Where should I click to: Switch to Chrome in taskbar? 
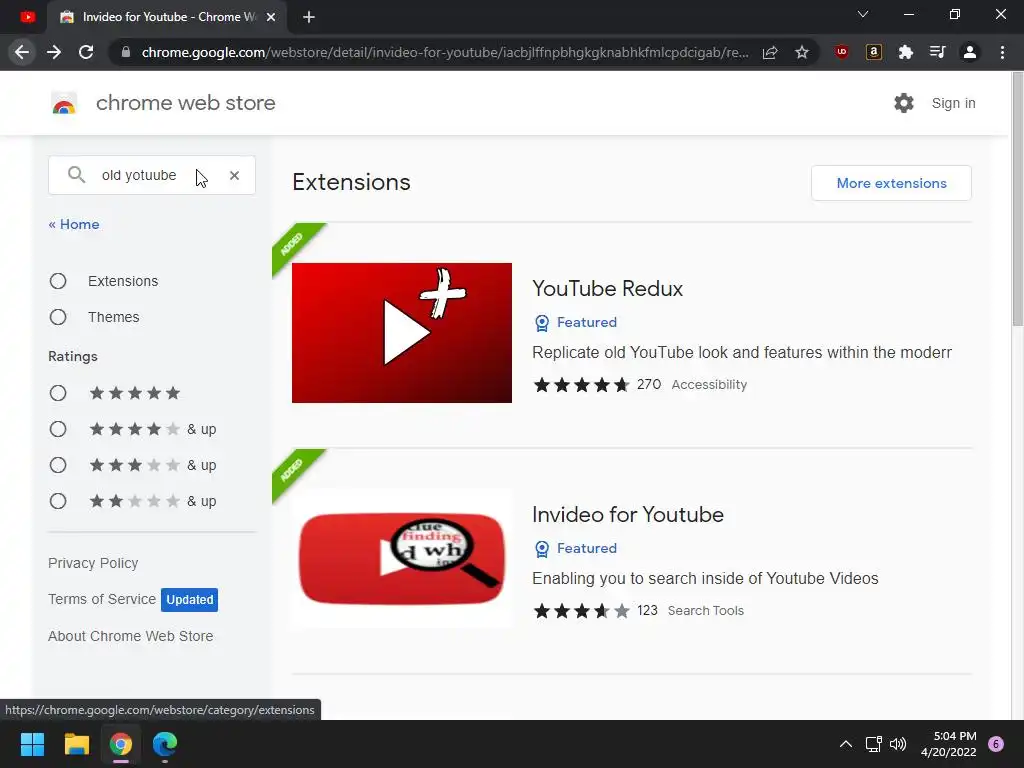point(121,744)
